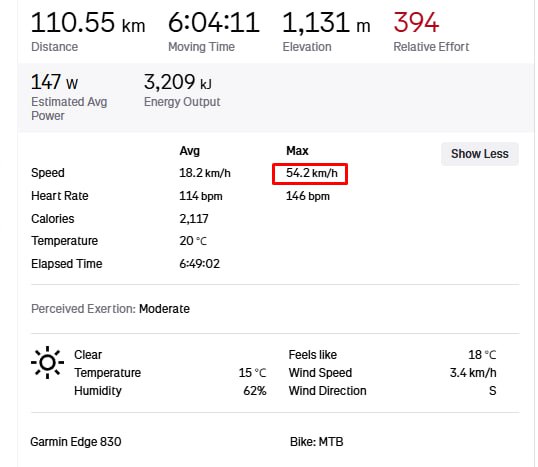Click the Garmin Edge 830 device name
The width and height of the screenshot is (538, 467).
[x=76, y=442]
